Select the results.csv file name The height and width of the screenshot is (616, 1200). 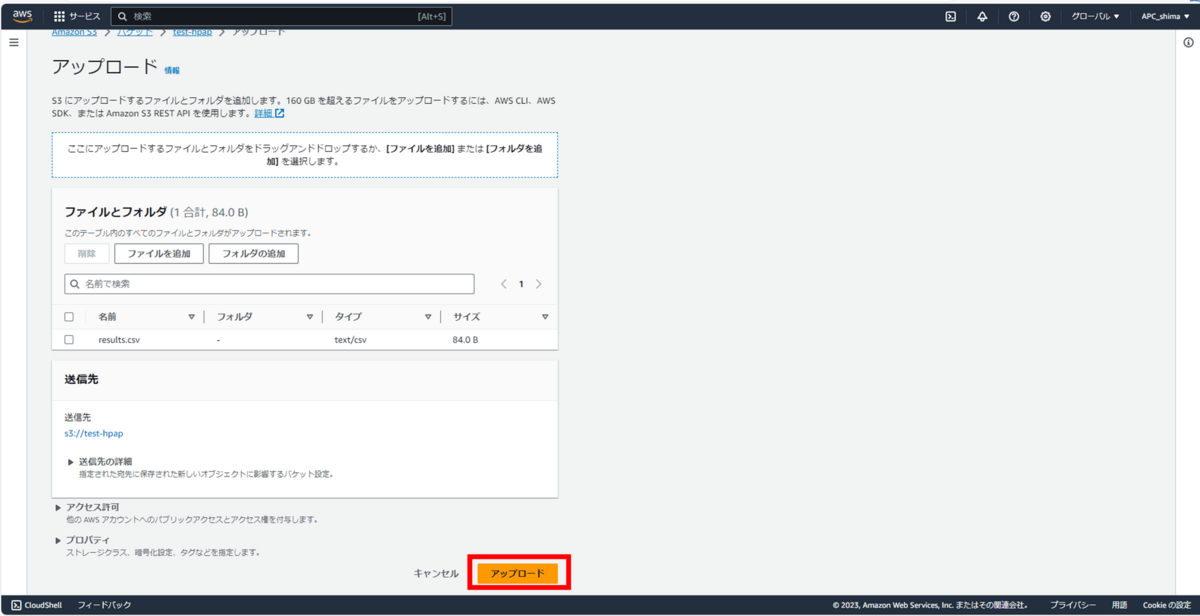[119, 340]
